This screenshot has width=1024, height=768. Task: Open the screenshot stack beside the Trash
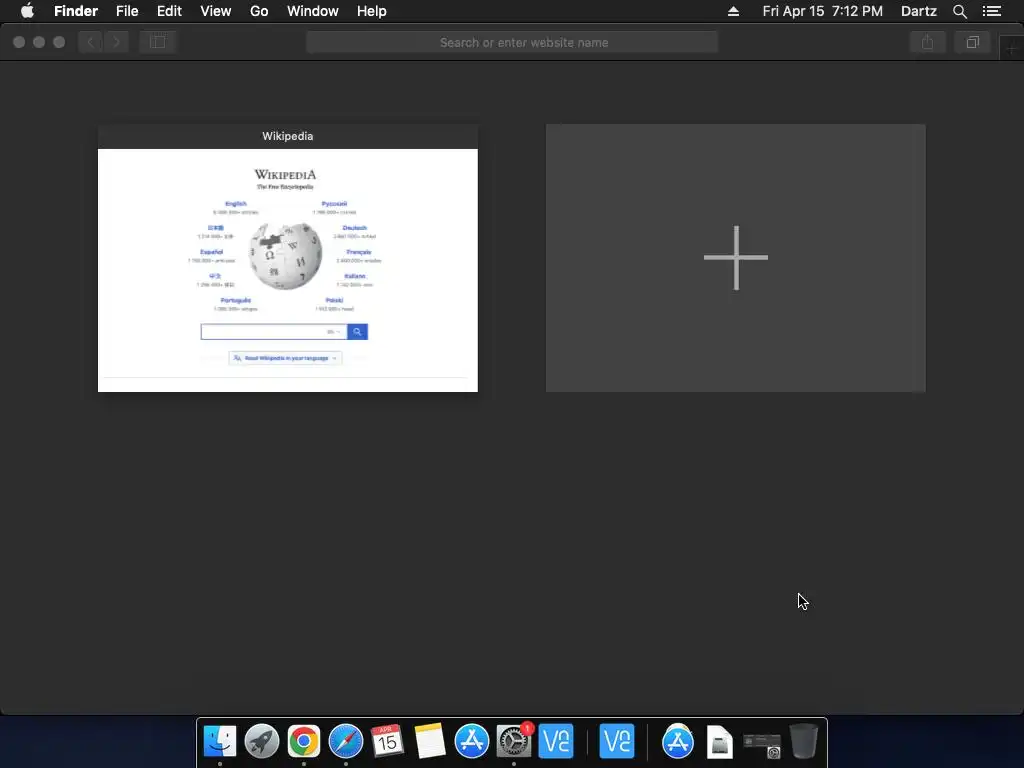[762, 745]
